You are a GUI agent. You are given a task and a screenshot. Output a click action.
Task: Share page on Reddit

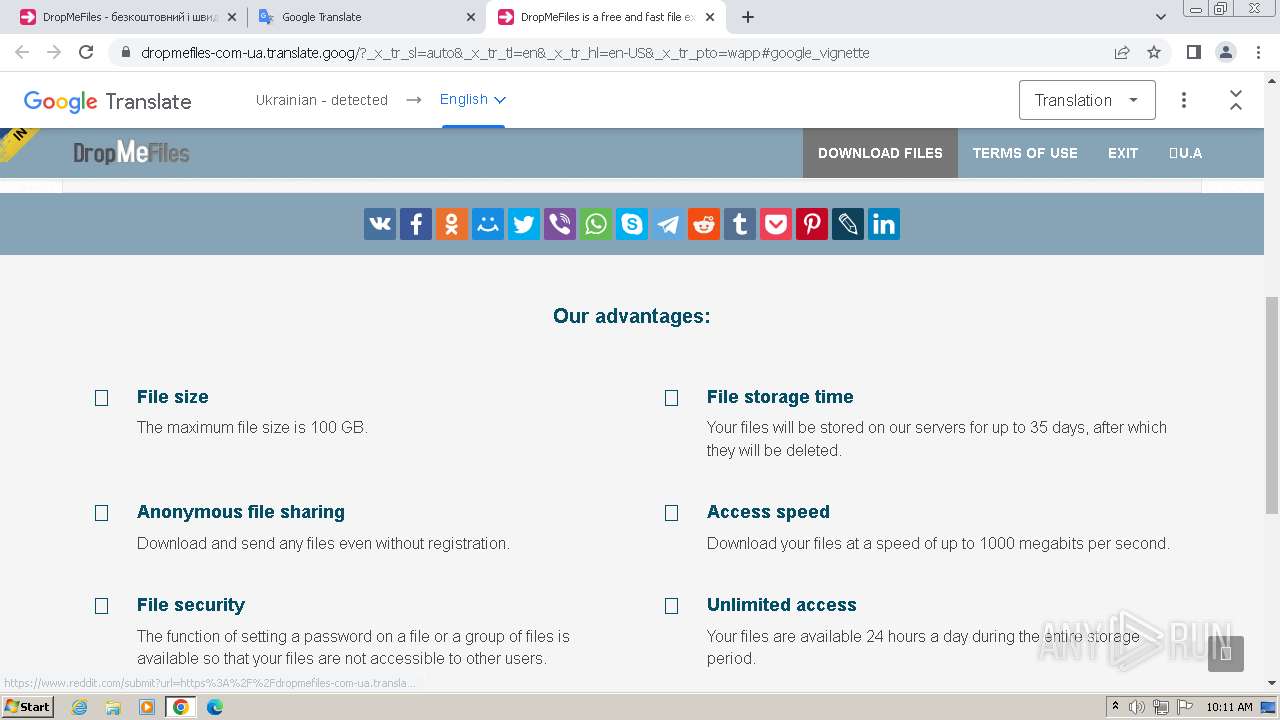tap(704, 224)
